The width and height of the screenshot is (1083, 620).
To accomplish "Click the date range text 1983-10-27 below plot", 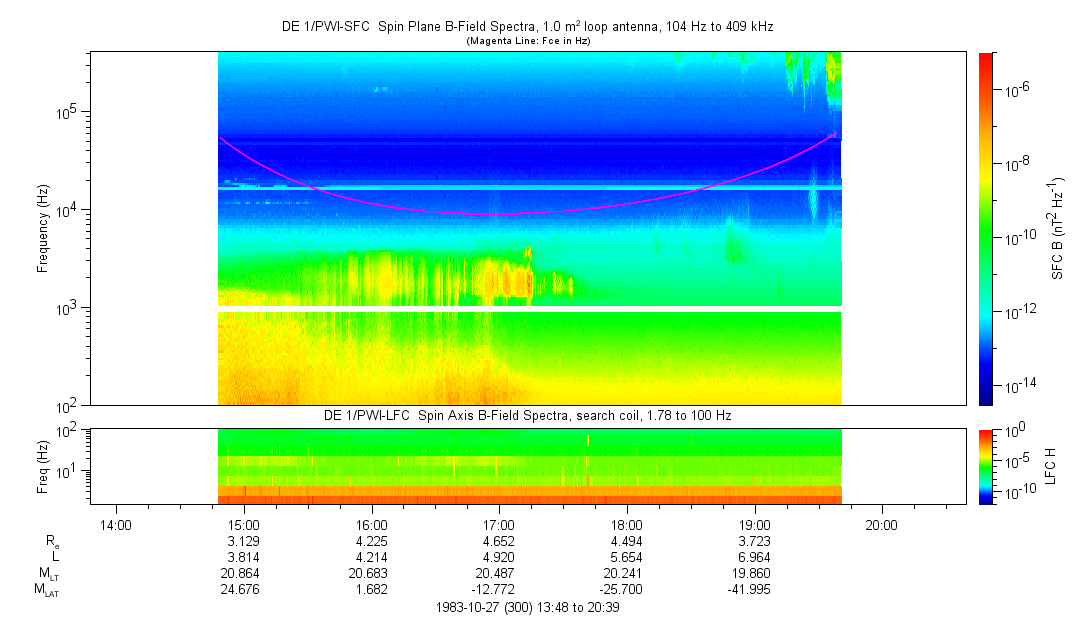I will pyautogui.click(x=527, y=607).
